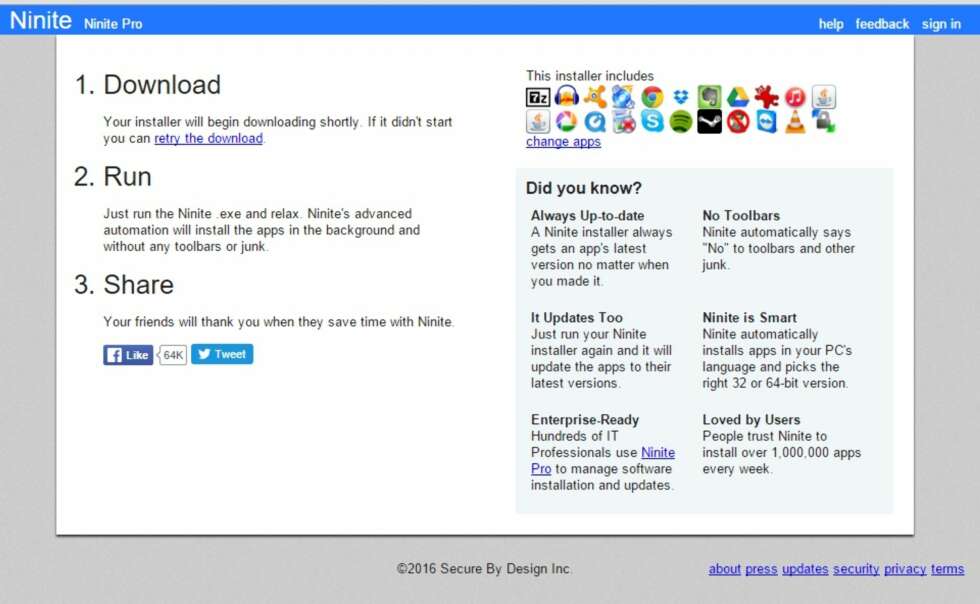Click the 64K like count bubble
Image resolution: width=980 pixels, height=604 pixels.
click(x=172, y=355)
